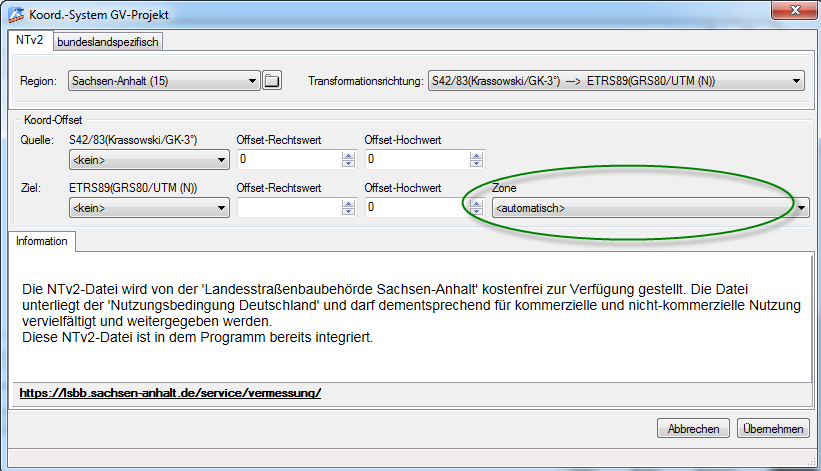
Task: Decrease Quelle Offset-Hochwert with down arrow
Action: tap(475, 163)
